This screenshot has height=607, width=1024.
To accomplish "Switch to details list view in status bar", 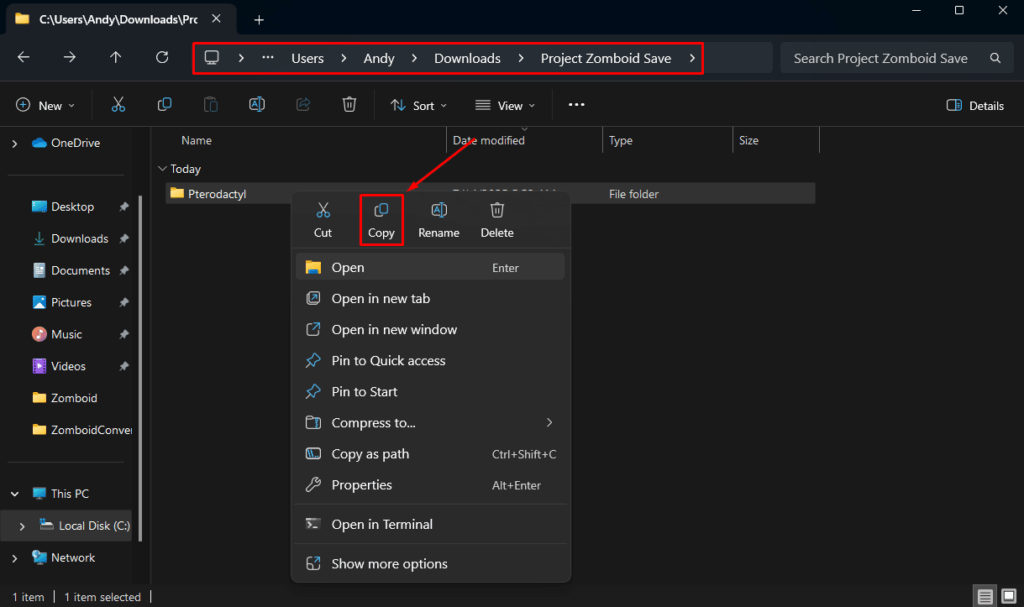I will pyautogui.click(x=985, y=597).
